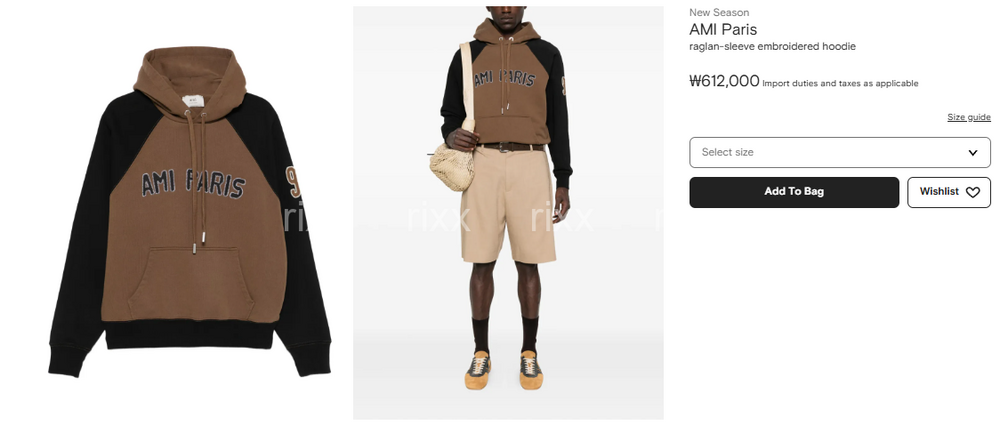Click the AMI PARIS lettering on flat hoodie
This screenshot has width=1000, height=425.
click(x=193, y=184)
